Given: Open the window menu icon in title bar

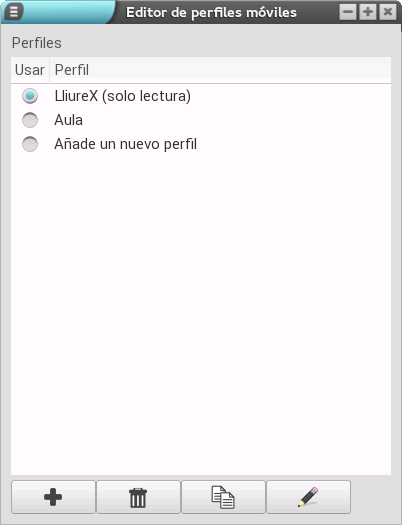Looking at the screenshot, I should tap(14, 12).
